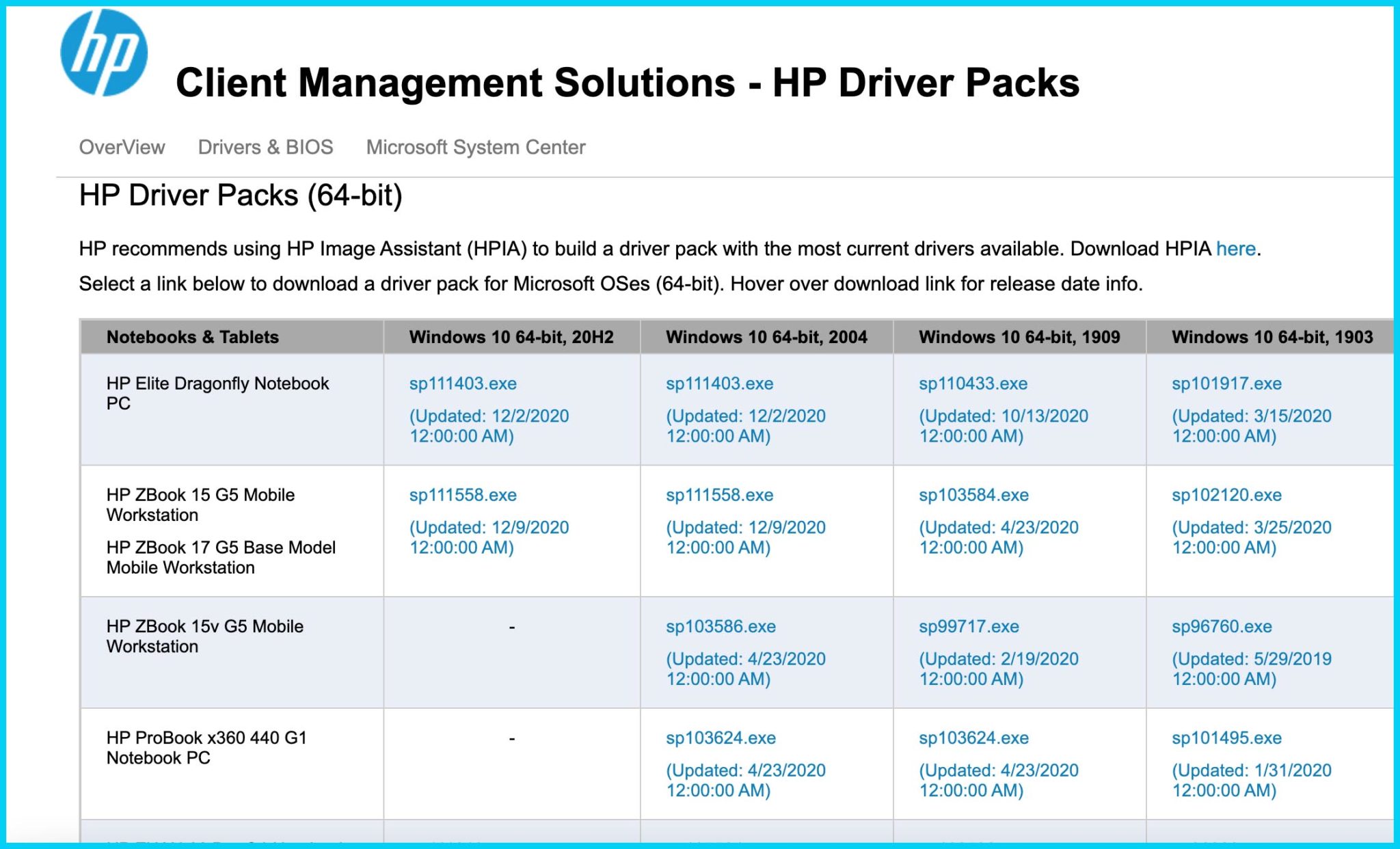This screenshot has height=849, width=1400.
Task: Download sp103624.exe in Windows 10 2004 column
Action: point(721,738)
